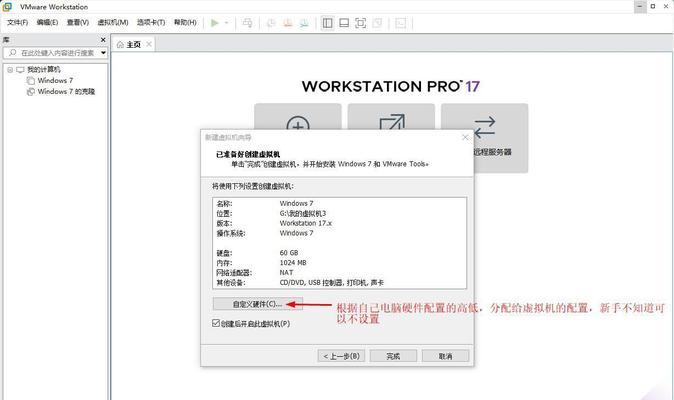Click the 1024 MB memory value
Screen dimensions: 674x400
293,263
